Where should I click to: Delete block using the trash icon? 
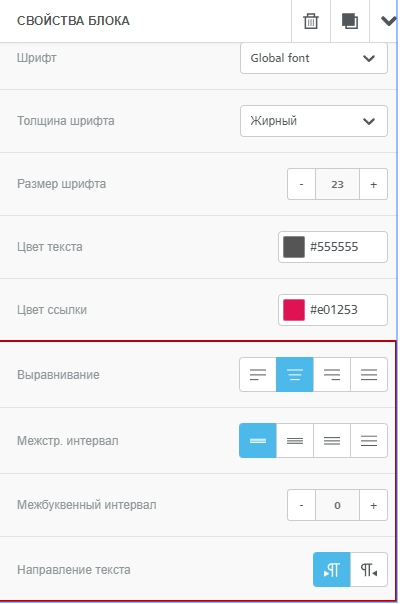311,21
